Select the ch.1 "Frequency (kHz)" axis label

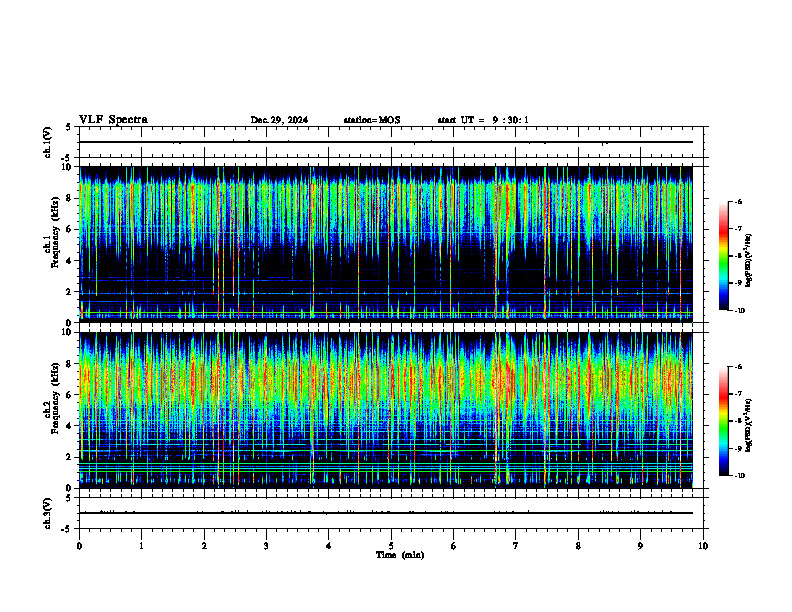pyautogui.click(x=55, y=233)
